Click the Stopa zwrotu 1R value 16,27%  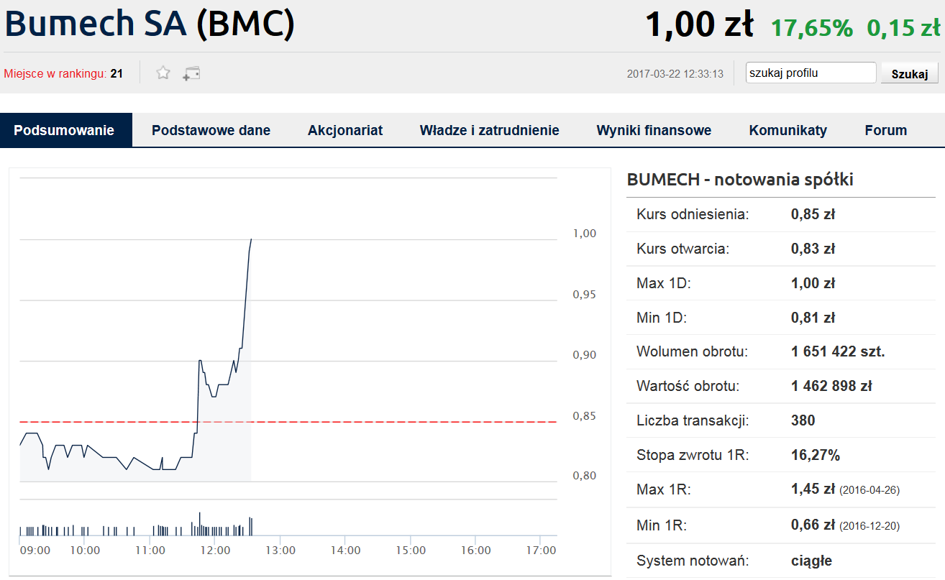pyautogui.click(x=815, y=455)
